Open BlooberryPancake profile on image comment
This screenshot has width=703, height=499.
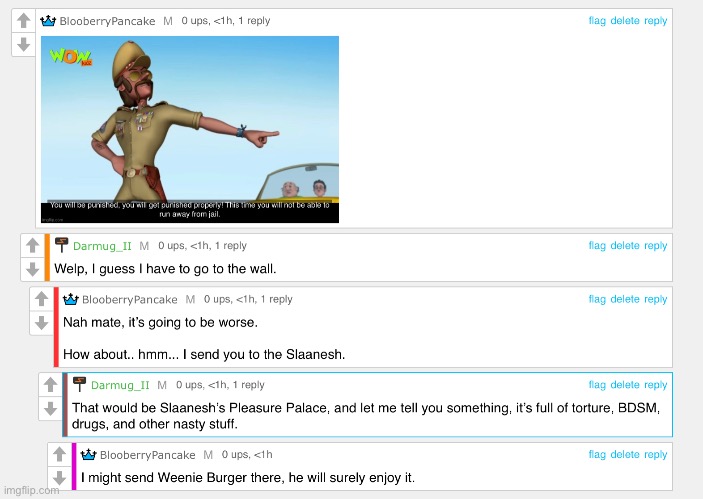(107, 21)
